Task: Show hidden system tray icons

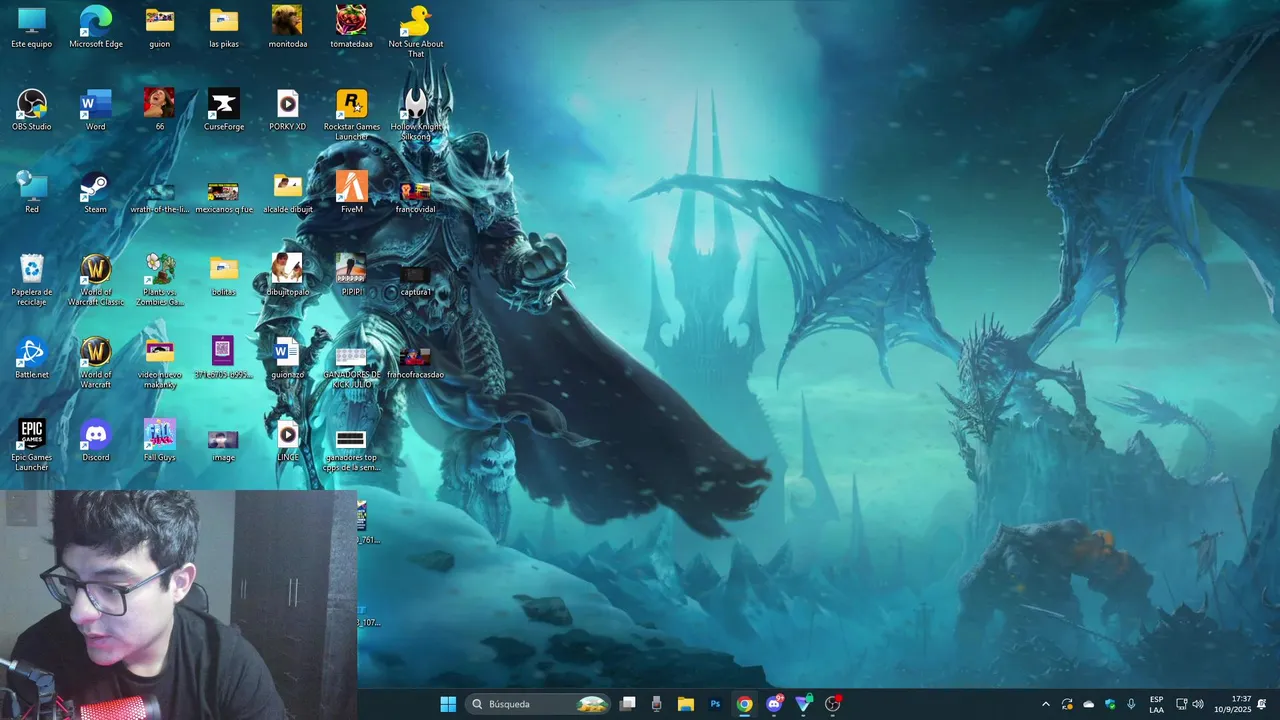Action: 1046,704
